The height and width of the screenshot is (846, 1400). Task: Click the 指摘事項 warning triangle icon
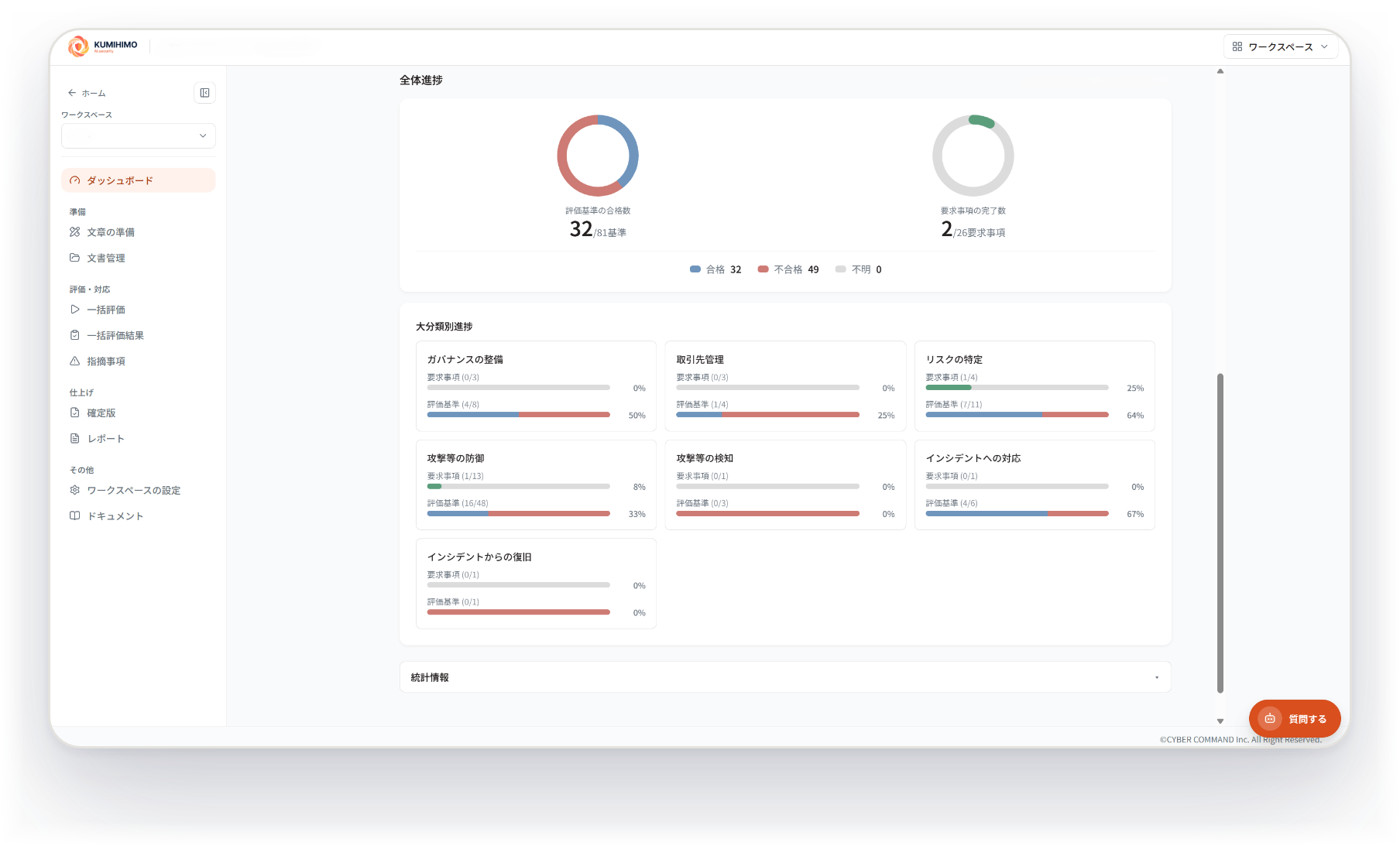point(75,361)
